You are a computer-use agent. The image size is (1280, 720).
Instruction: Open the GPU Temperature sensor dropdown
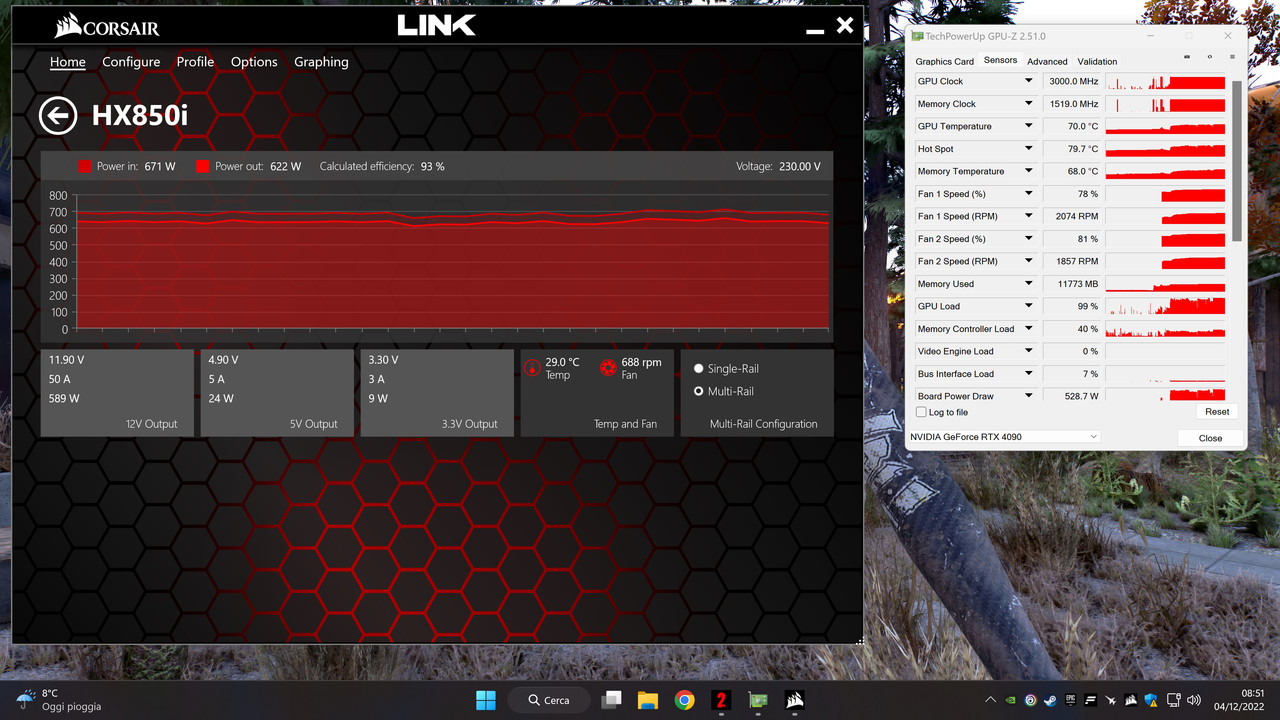1028,126
